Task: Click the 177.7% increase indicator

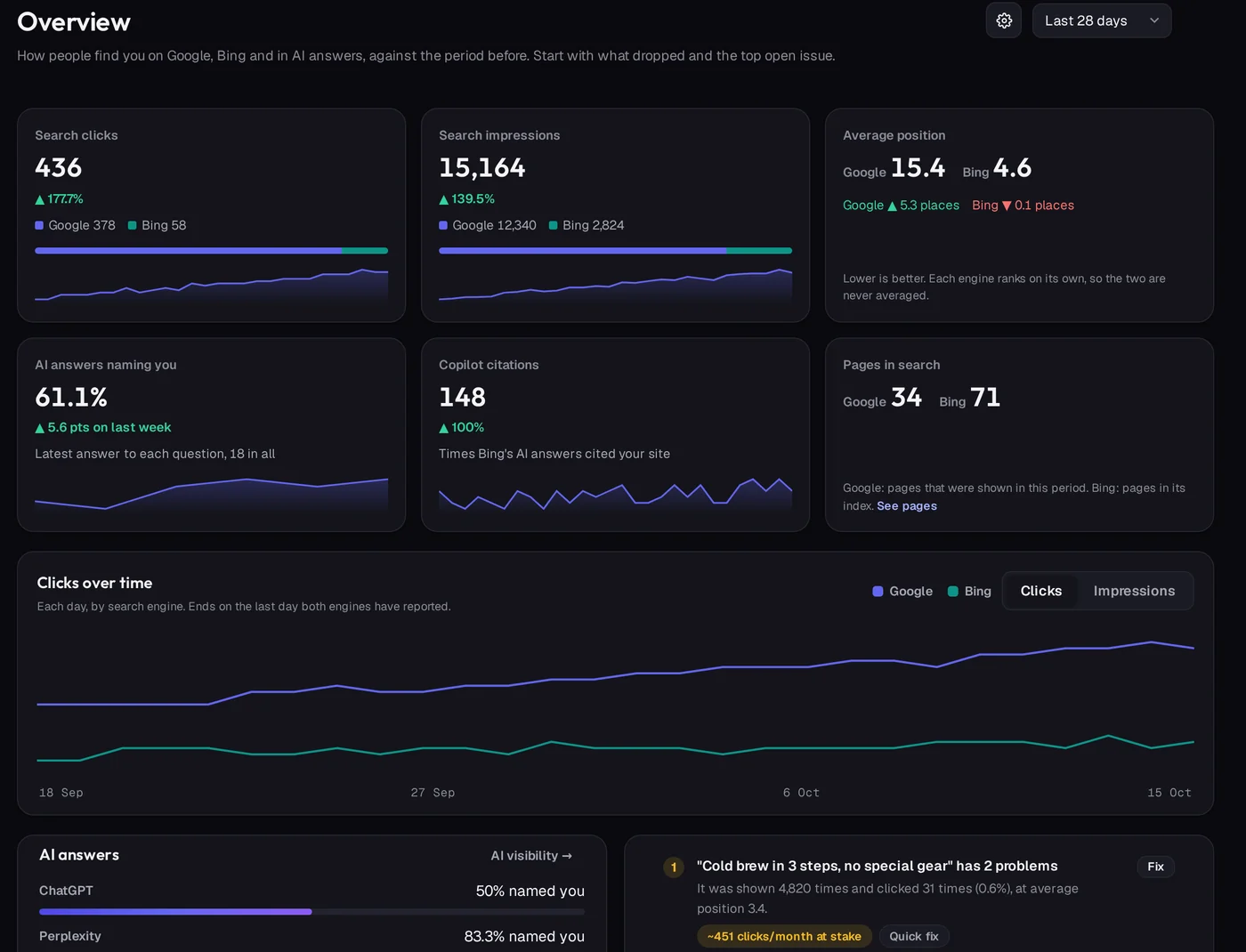Action: coord(59,199)
